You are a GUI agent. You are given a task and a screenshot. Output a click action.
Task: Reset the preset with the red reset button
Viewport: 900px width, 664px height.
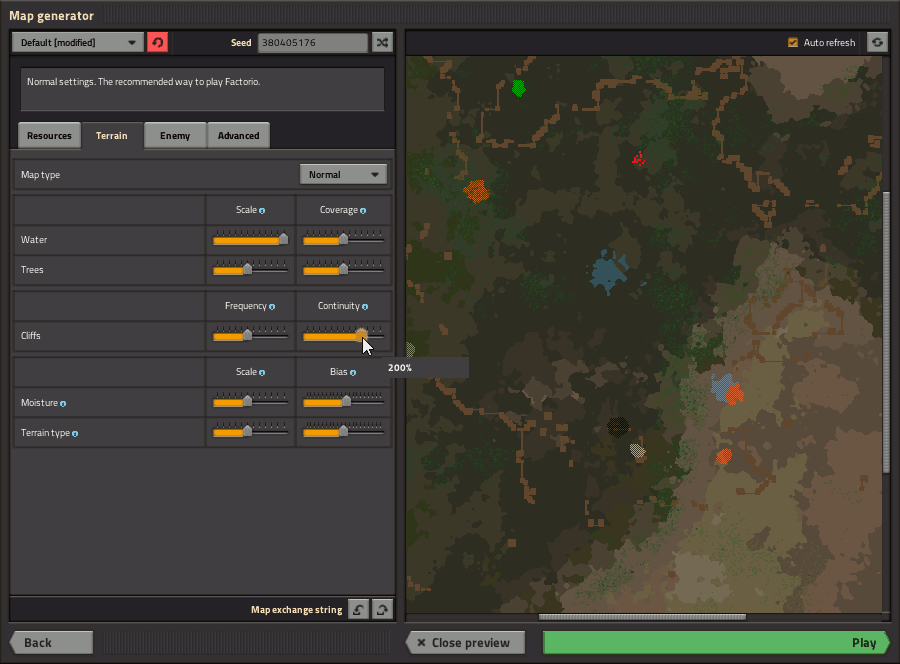[x=157, y=42]
